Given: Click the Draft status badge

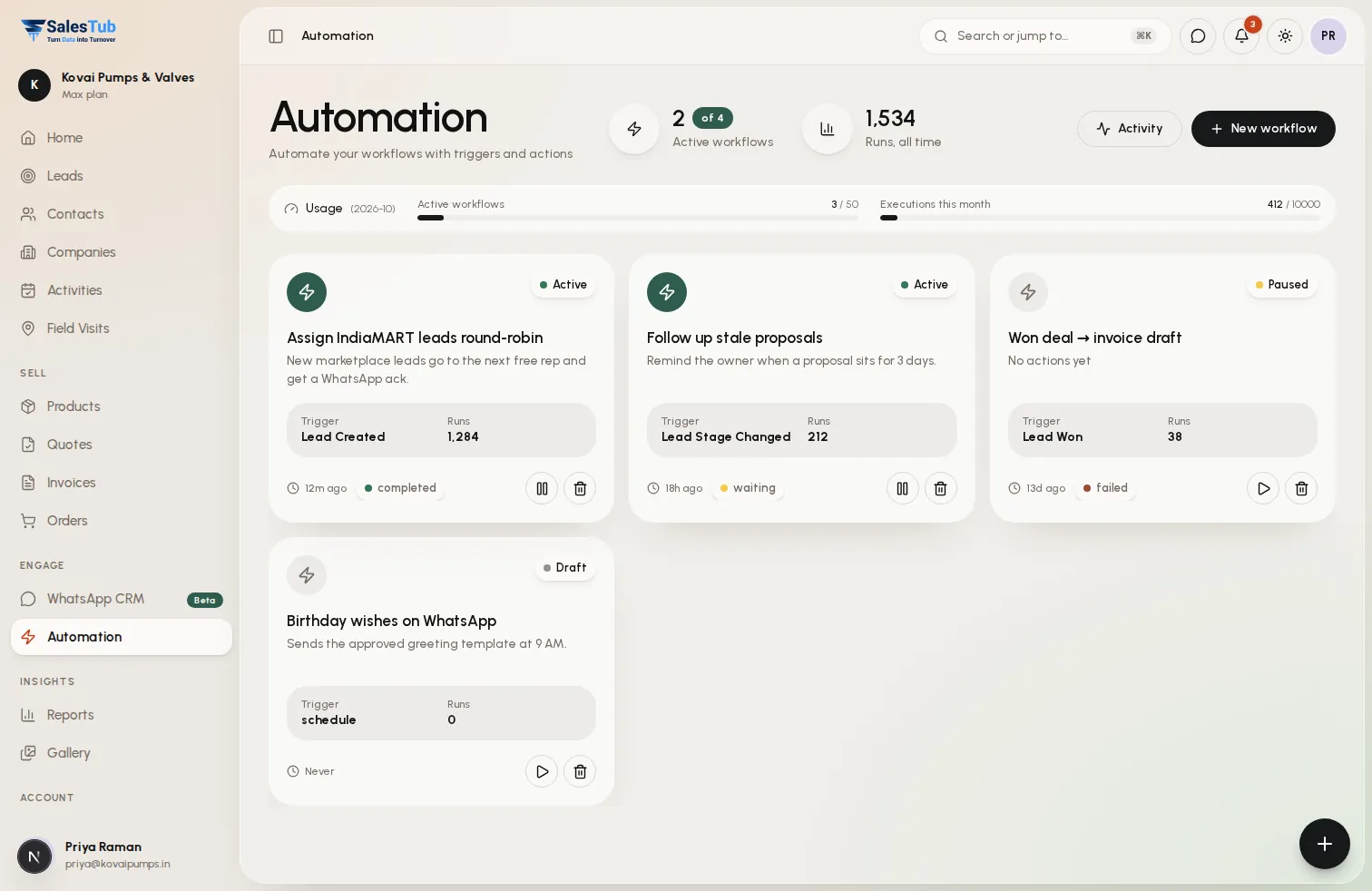Looking at the screenshot, I should pyautogui.click(x=565, y=568).
